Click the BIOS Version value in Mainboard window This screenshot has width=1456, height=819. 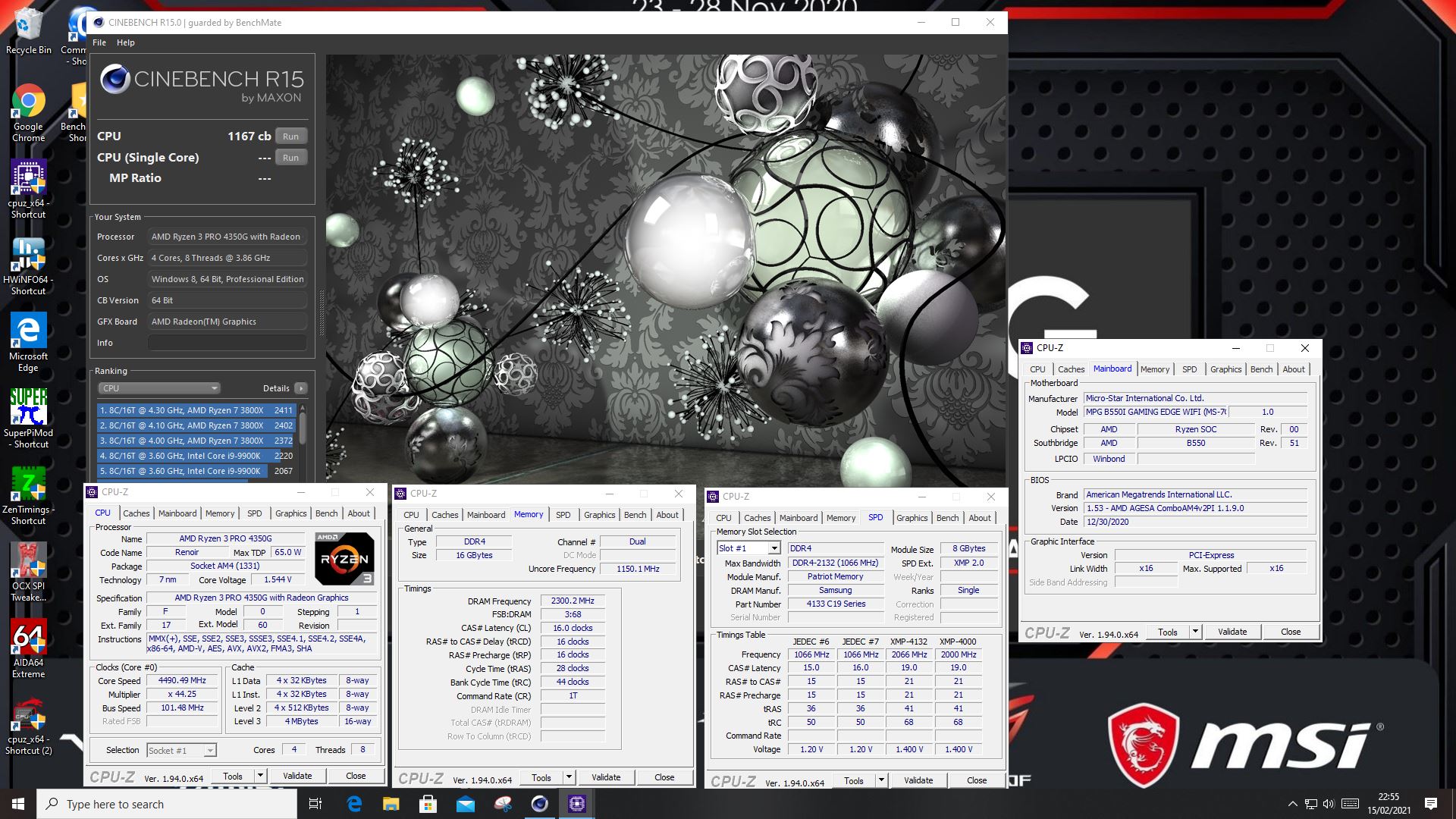pyautogui.click(x=1195, y=508)
